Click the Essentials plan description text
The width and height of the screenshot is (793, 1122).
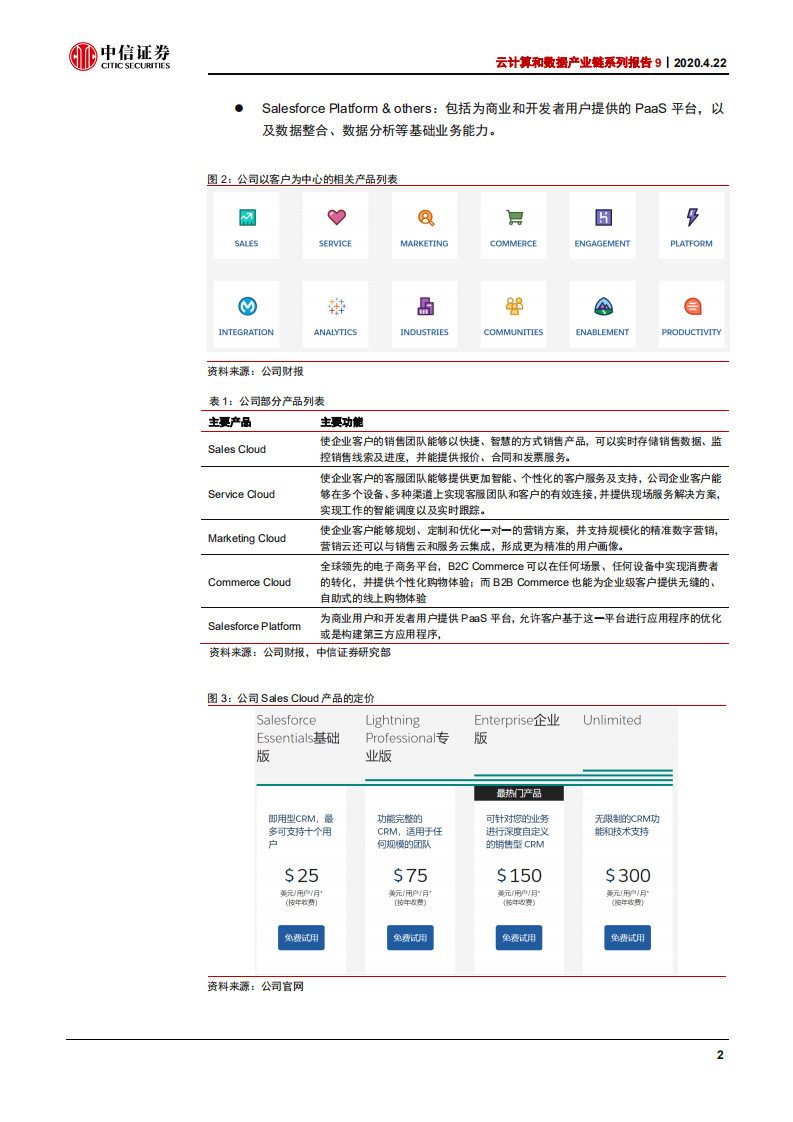(301, 831)
